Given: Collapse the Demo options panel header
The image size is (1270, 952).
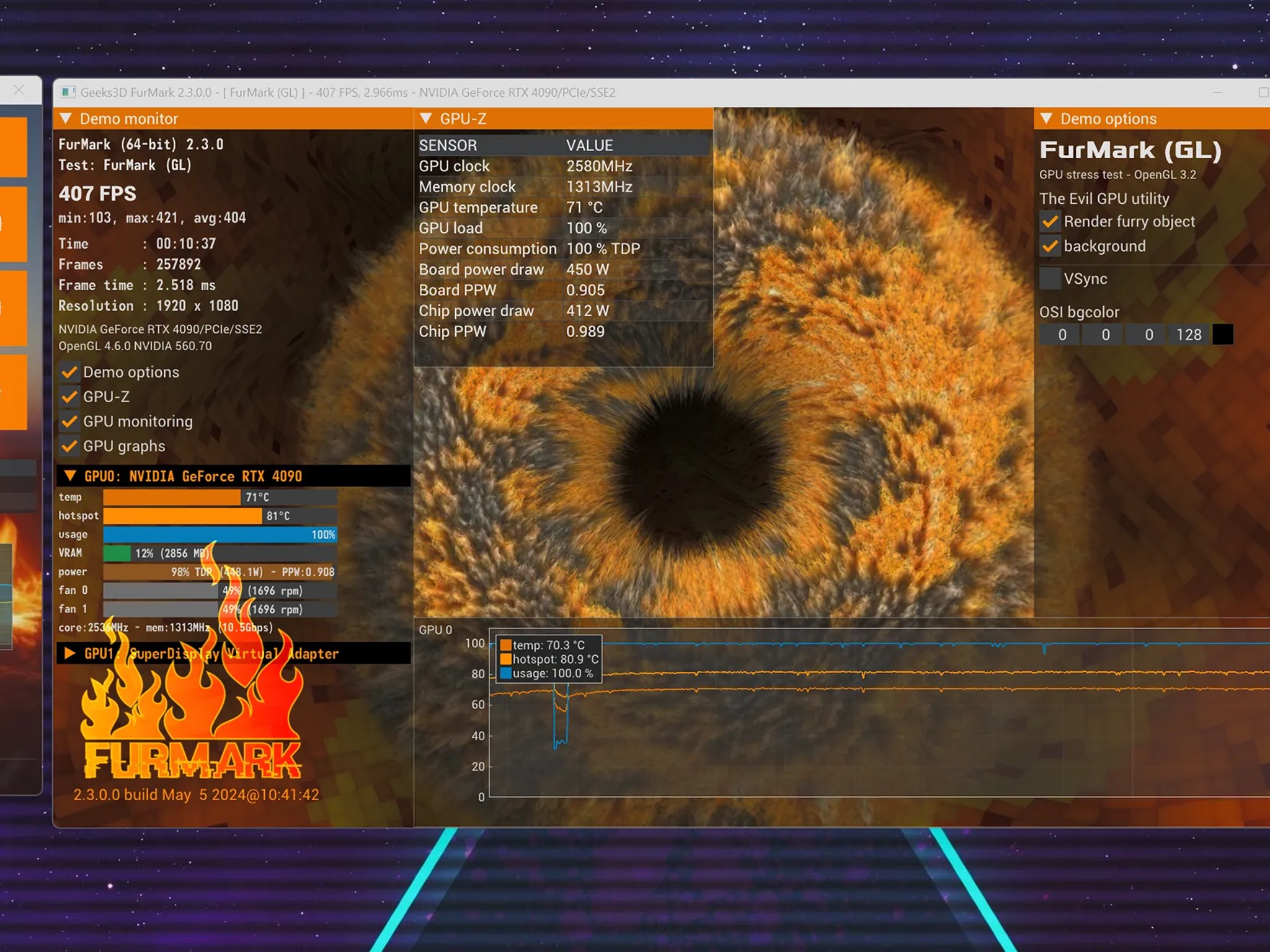Looking at the screenshot, I should (1047, 118).
